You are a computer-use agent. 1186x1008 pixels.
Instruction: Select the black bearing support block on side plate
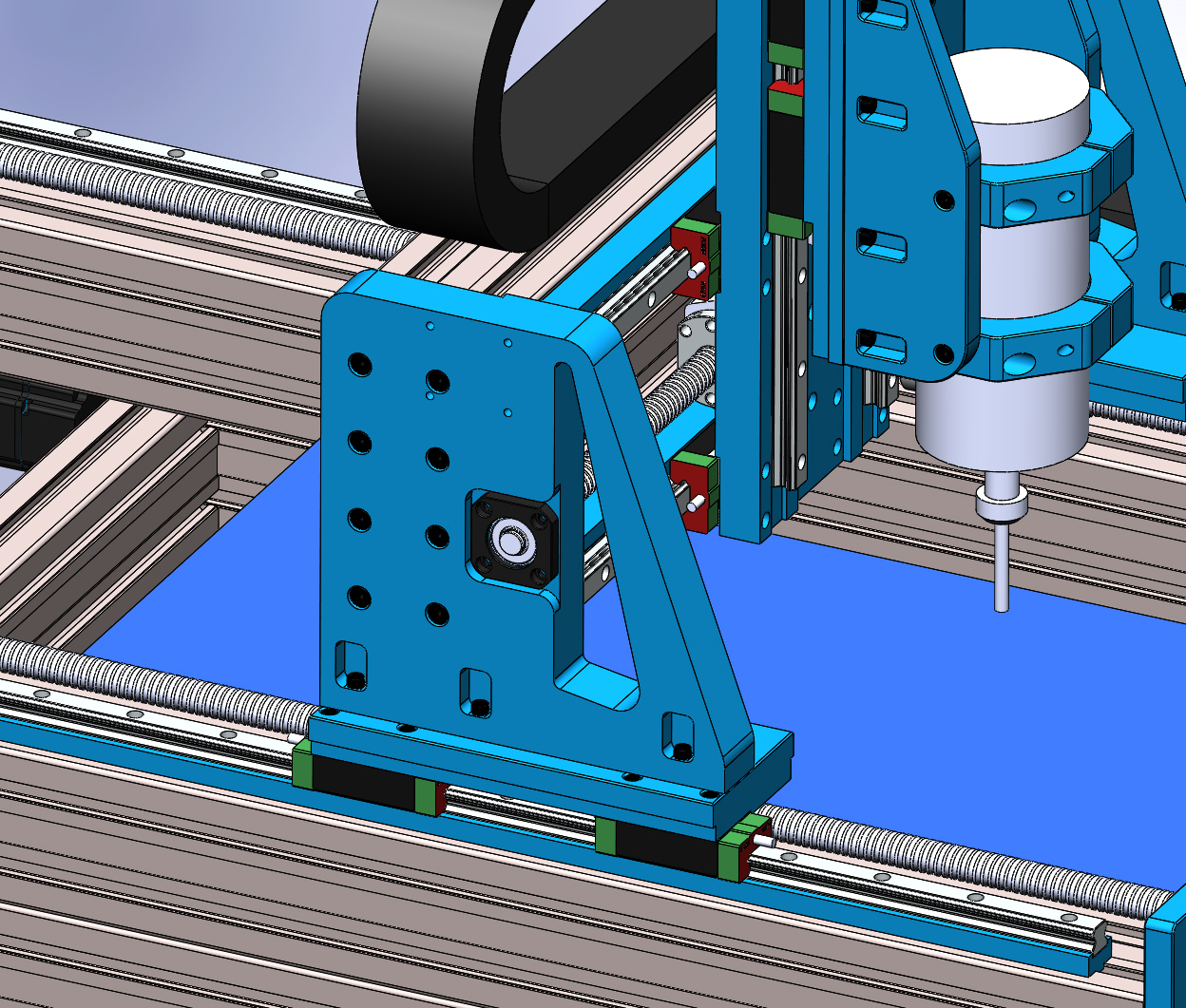(x=512, y=541)
